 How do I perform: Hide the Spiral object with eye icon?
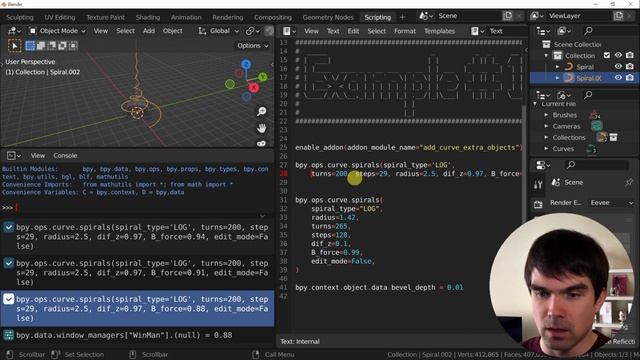click(618, 66)
